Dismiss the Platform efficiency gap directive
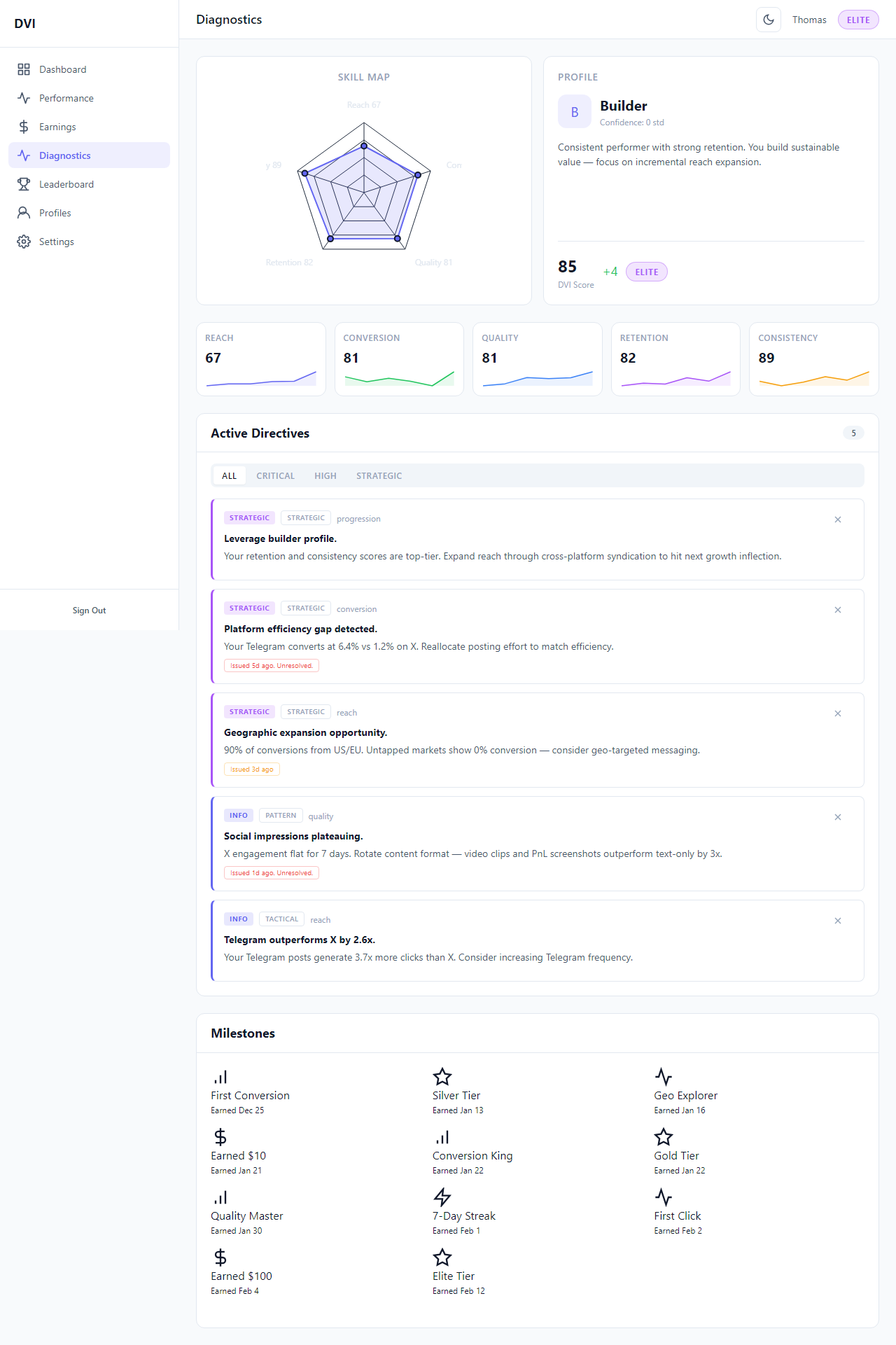Image resolution: width=896 pixels, height=1345 pixels. [838, 610]
